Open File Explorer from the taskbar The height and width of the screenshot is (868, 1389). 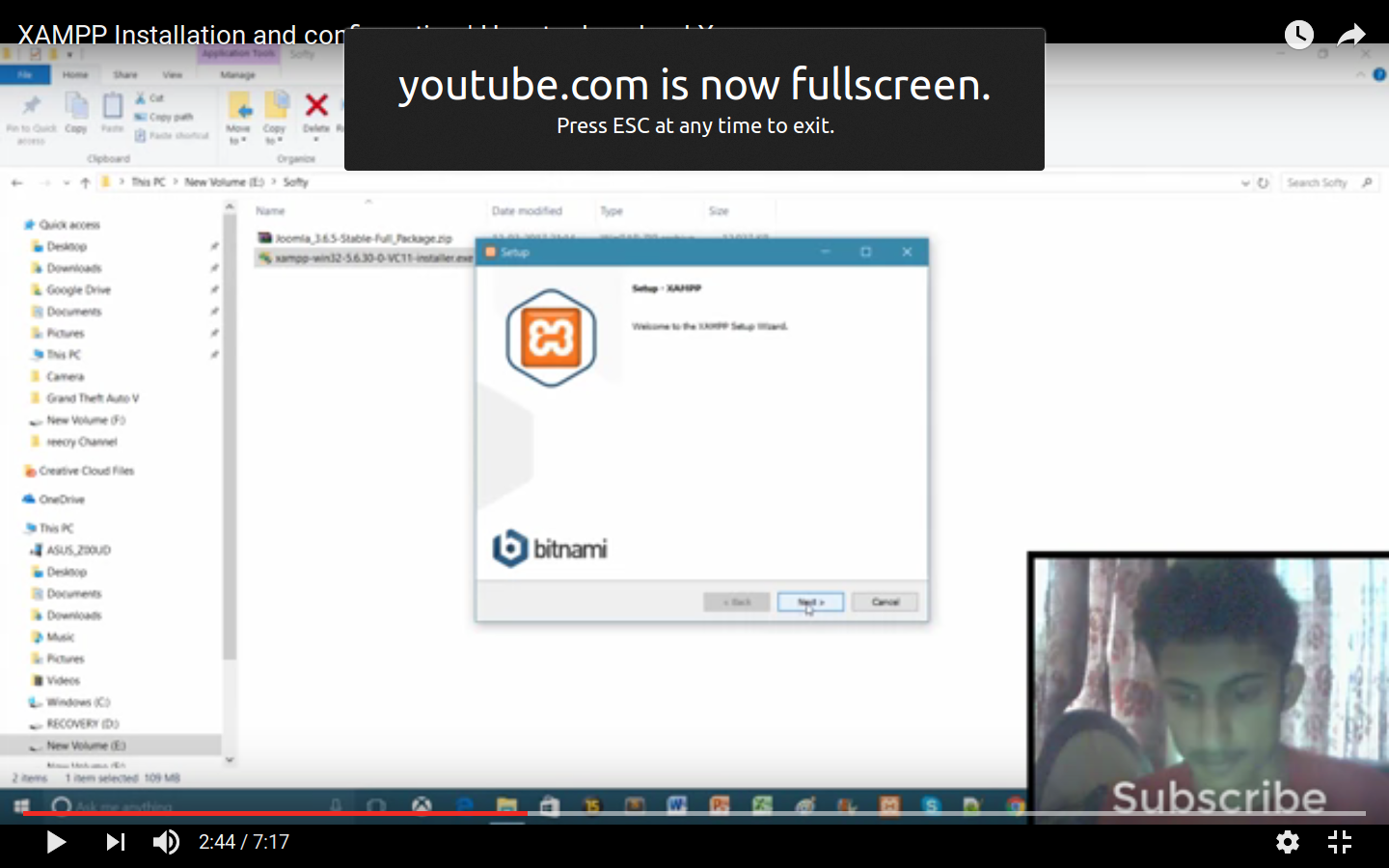(x=506, y=805)
